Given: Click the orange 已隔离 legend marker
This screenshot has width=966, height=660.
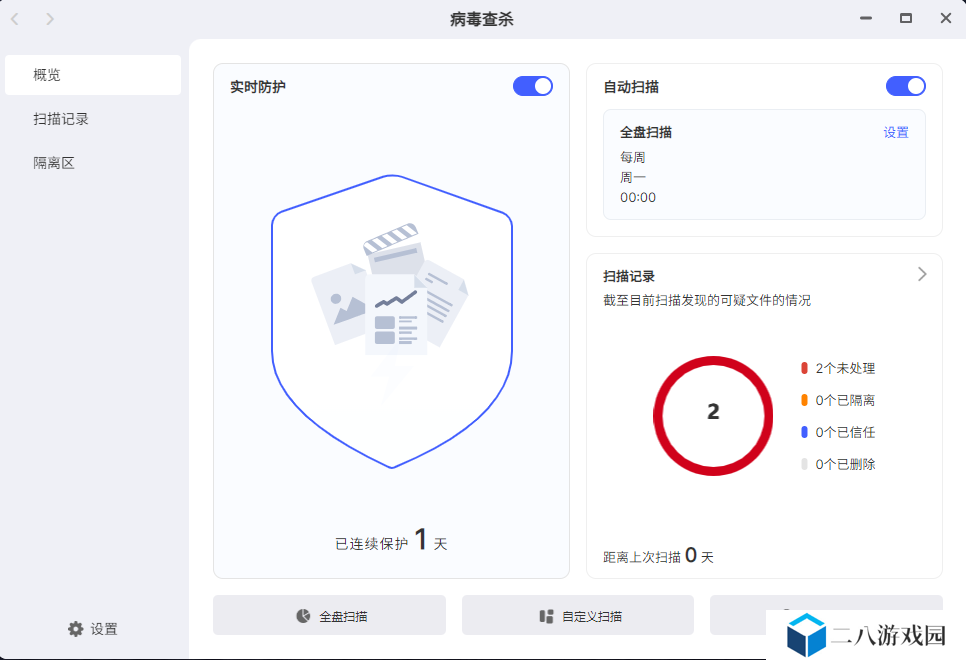Looking at the screenshot, I should (804, 400).
